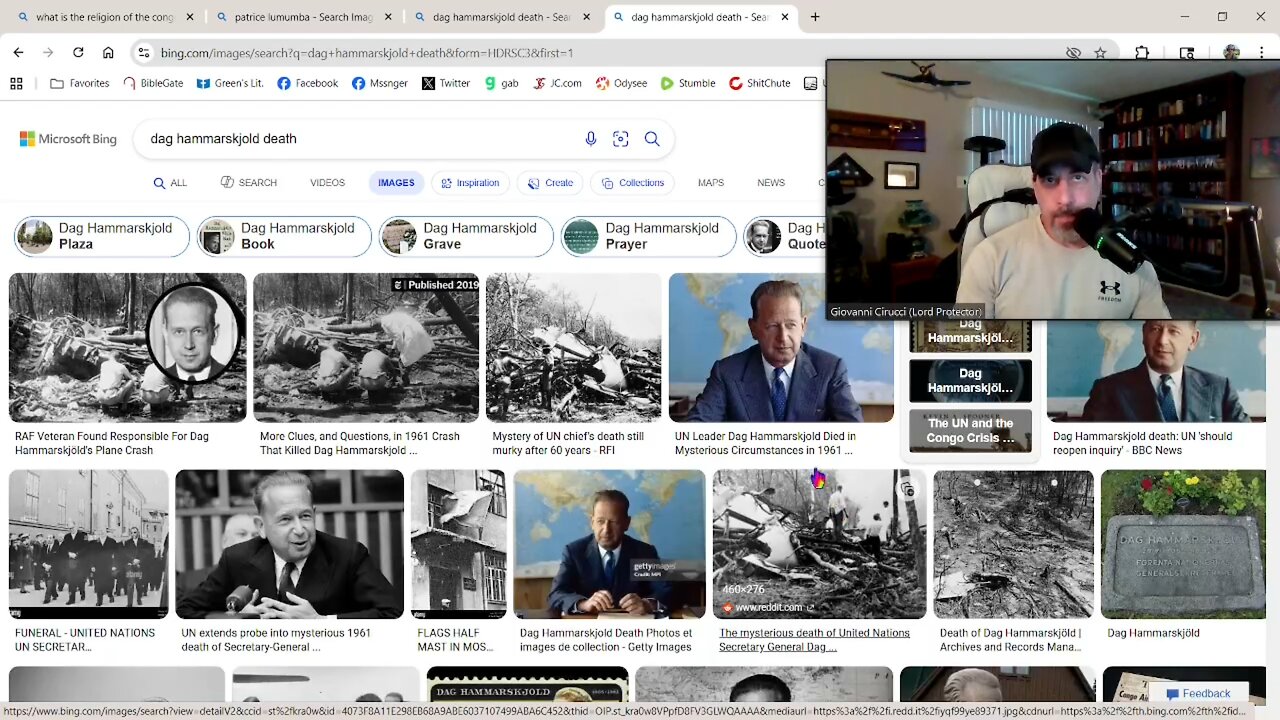Select the MAPS category
This screenshot has width=1280, height=720.
(x=711, y=183)
